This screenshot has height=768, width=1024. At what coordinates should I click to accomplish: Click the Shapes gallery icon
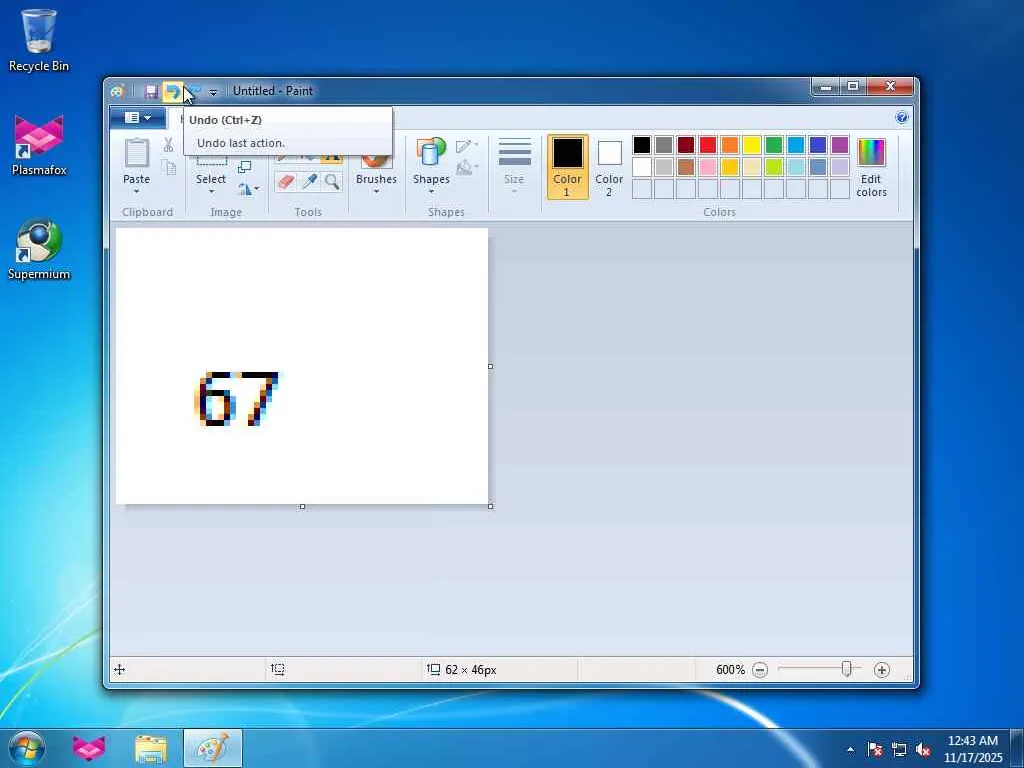pyautogui.click(x=431, y=153)
